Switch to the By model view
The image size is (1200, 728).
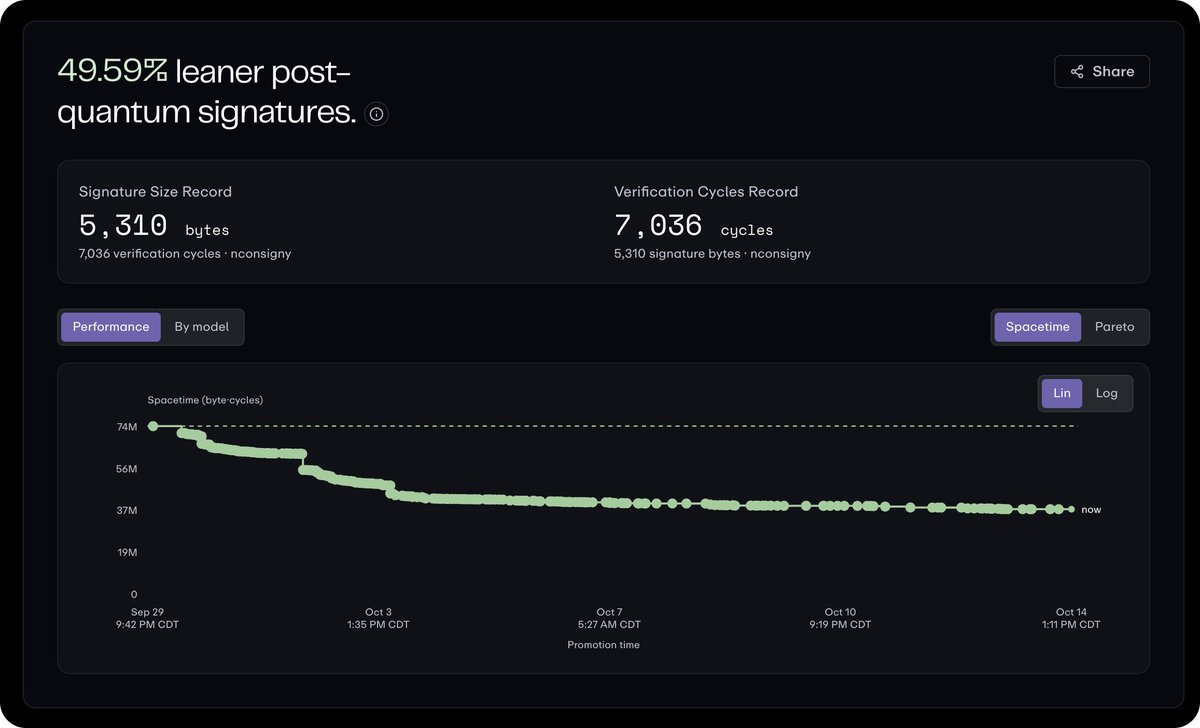coord(201,327)
